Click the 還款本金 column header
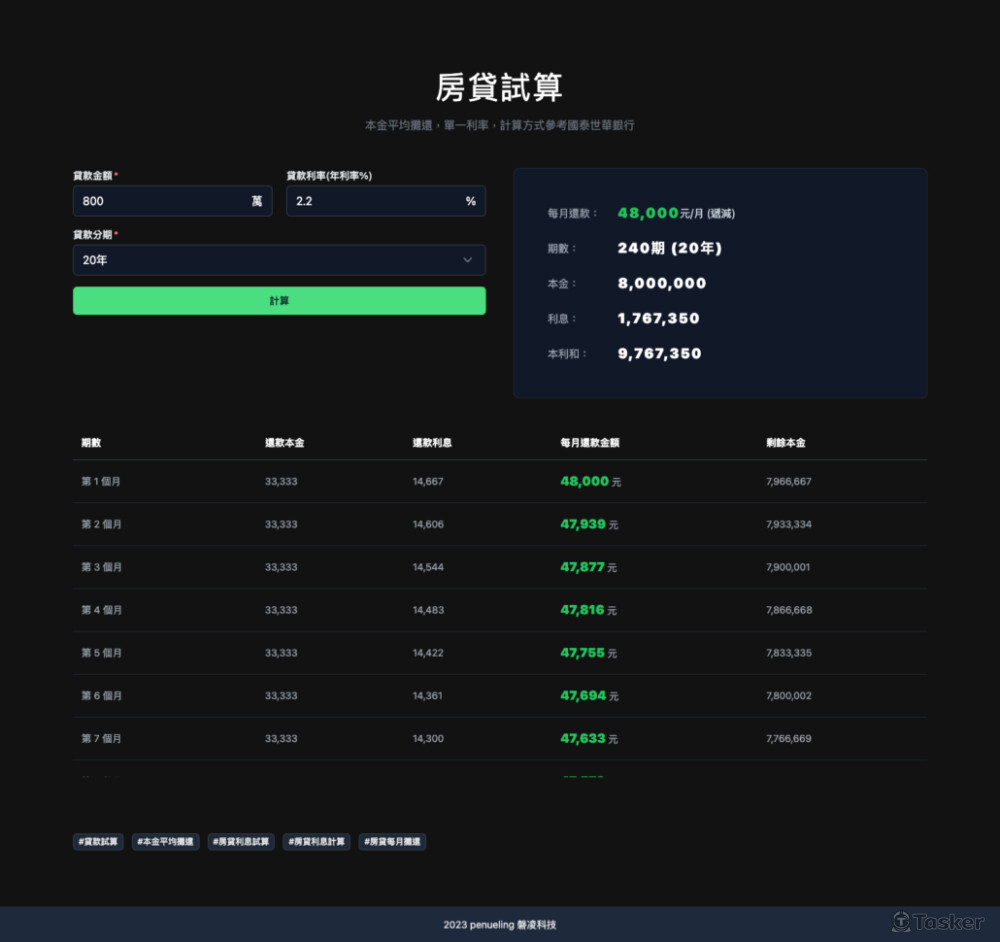Viewport: 1000px width, 942px height. pyautogui.click(x=284, y=442)
